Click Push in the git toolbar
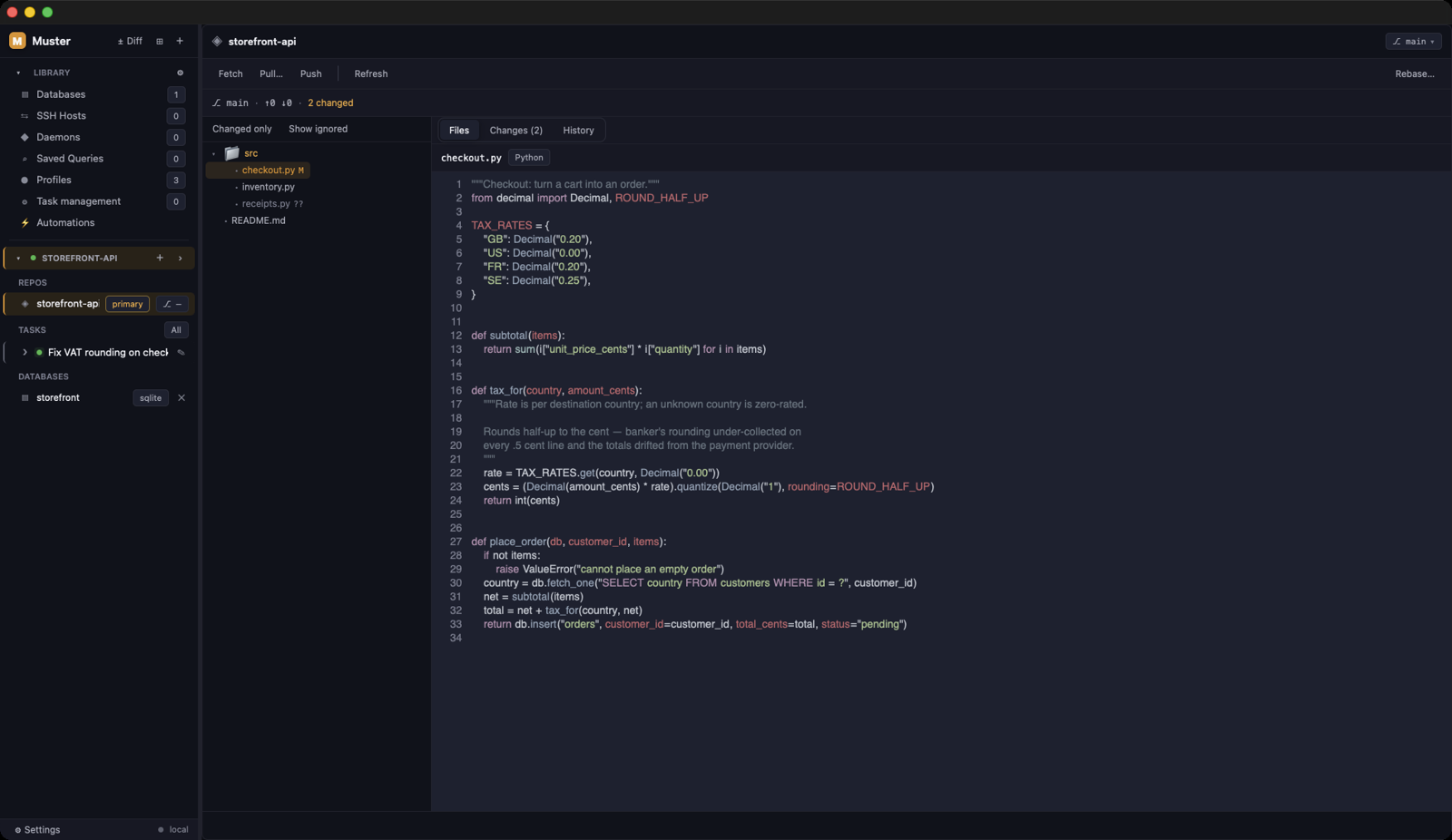 [311, 73]
